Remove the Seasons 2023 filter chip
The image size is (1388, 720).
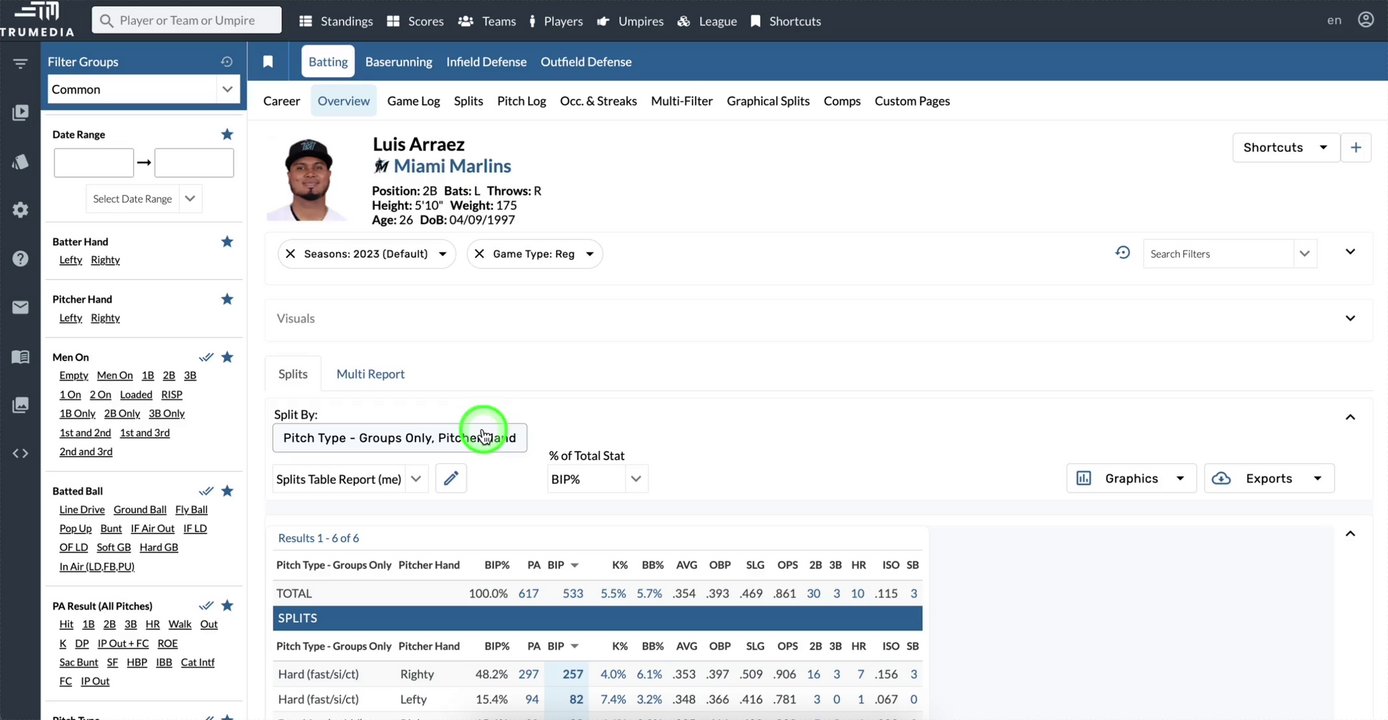(x=290, y=254)
